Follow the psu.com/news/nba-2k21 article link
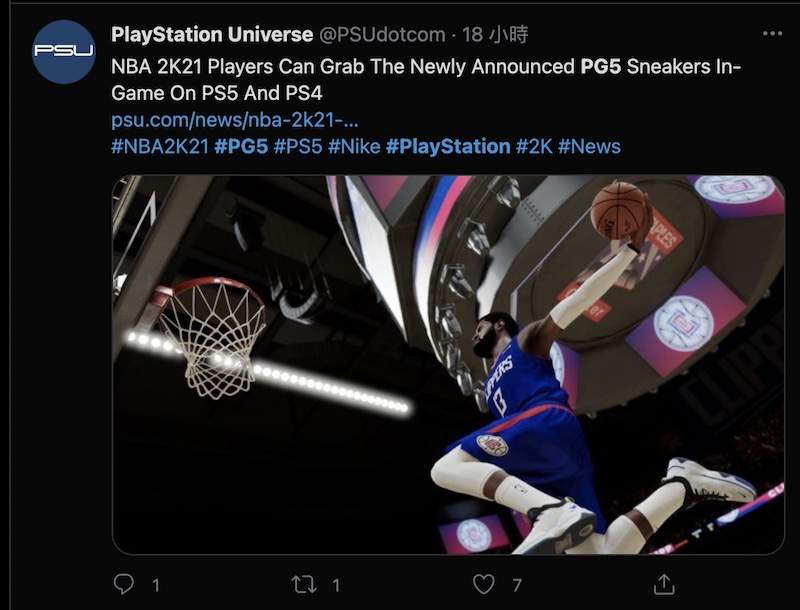Screen dimensions: 800x610 pyautogui.click(x=235, y=120)
